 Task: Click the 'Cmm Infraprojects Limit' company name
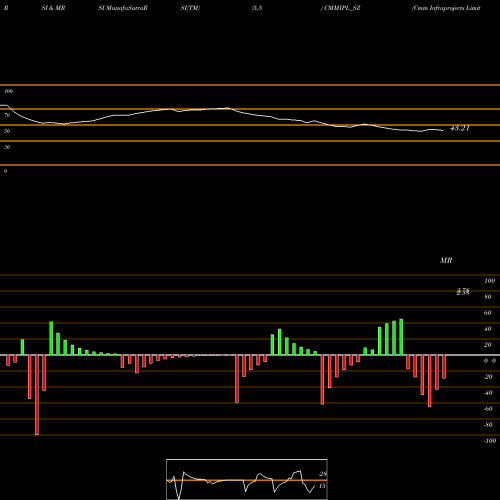tap(446, 8)
